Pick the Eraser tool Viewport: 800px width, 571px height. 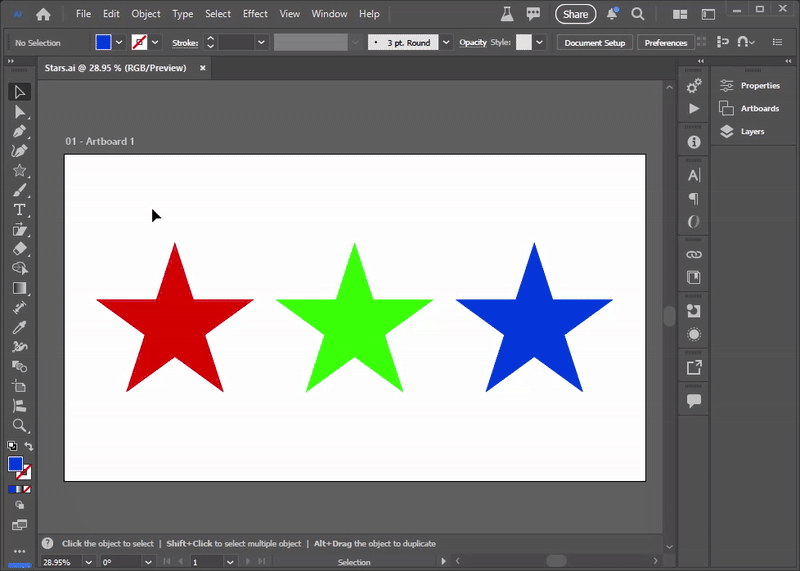click(x=19, y=249)
